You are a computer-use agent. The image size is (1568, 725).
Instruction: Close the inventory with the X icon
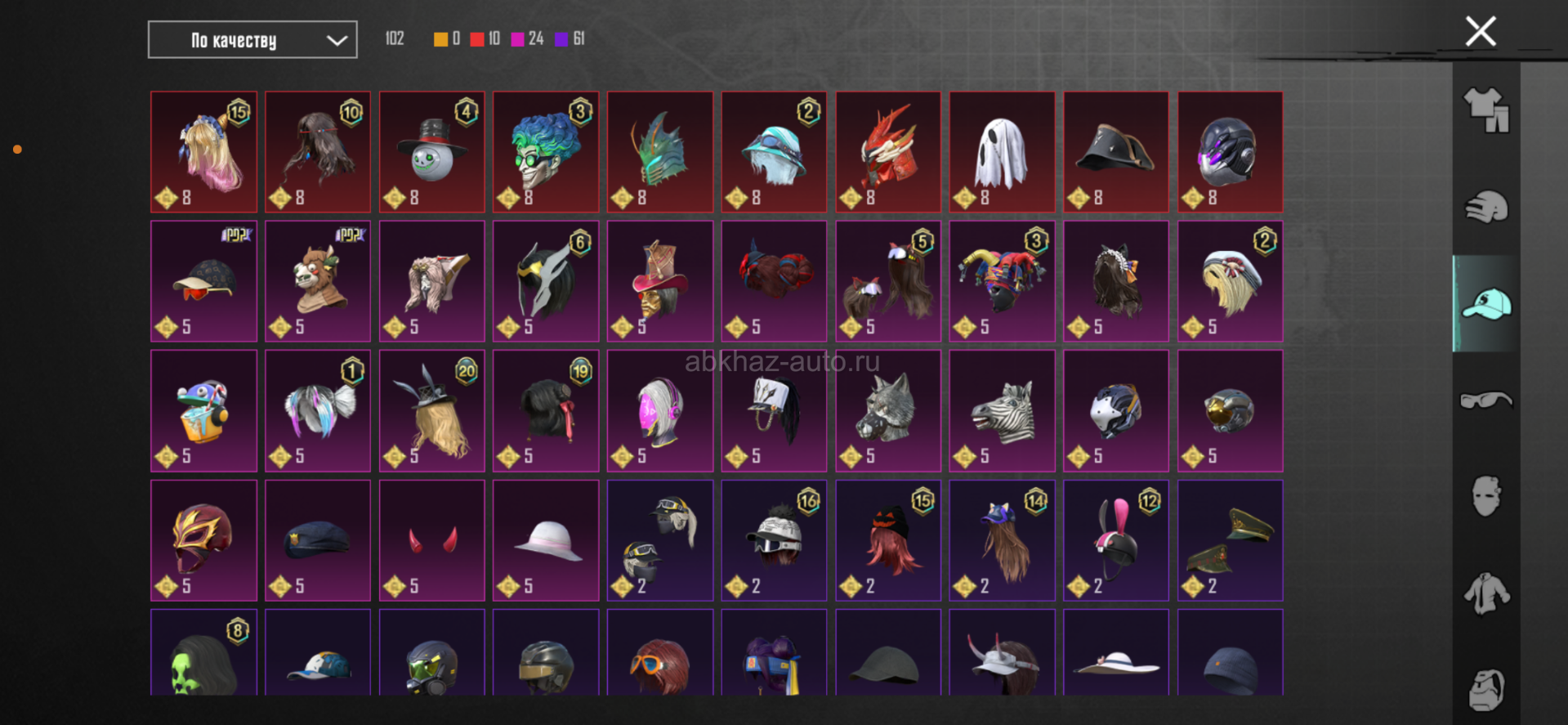click(x=1481, y=32)
